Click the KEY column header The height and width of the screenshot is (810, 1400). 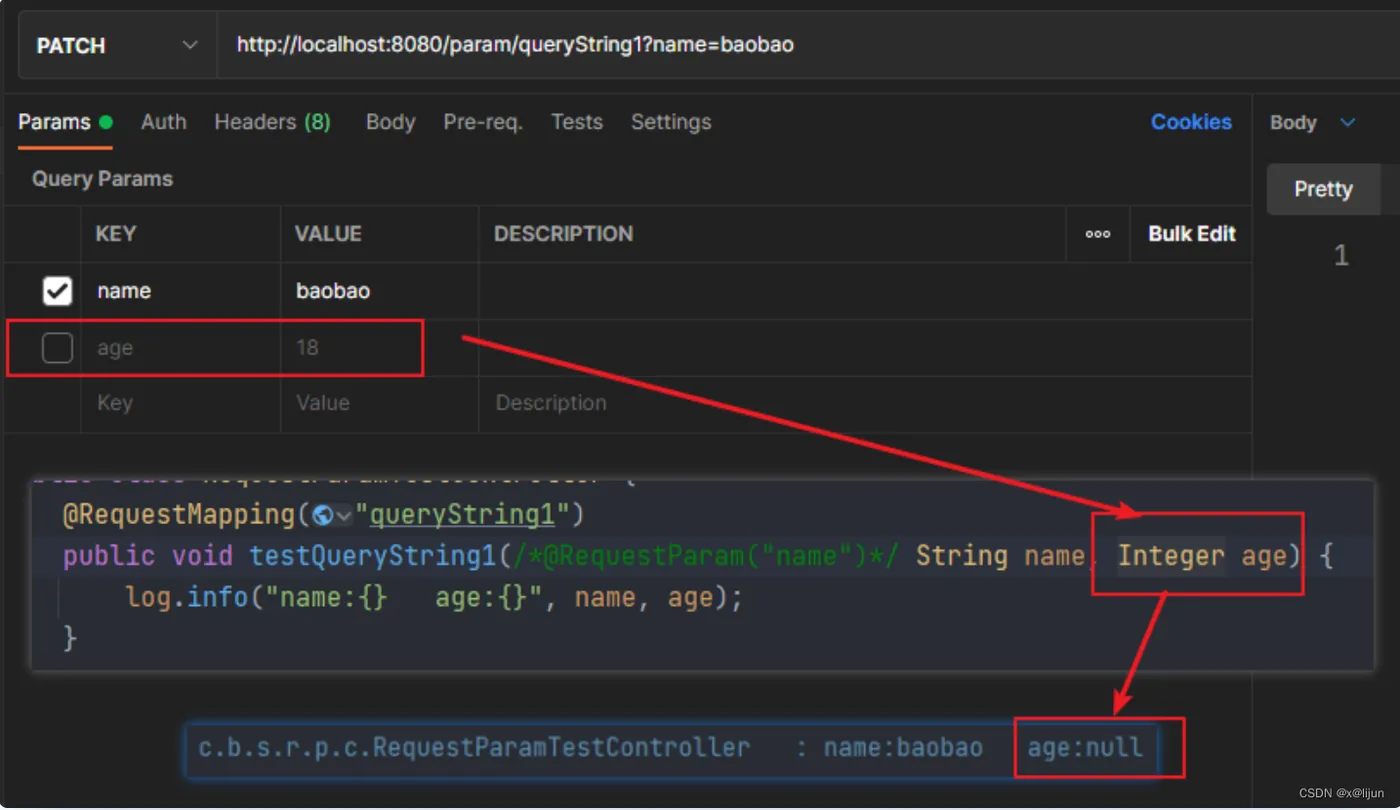pyautogui.click(x=116, y=234)
